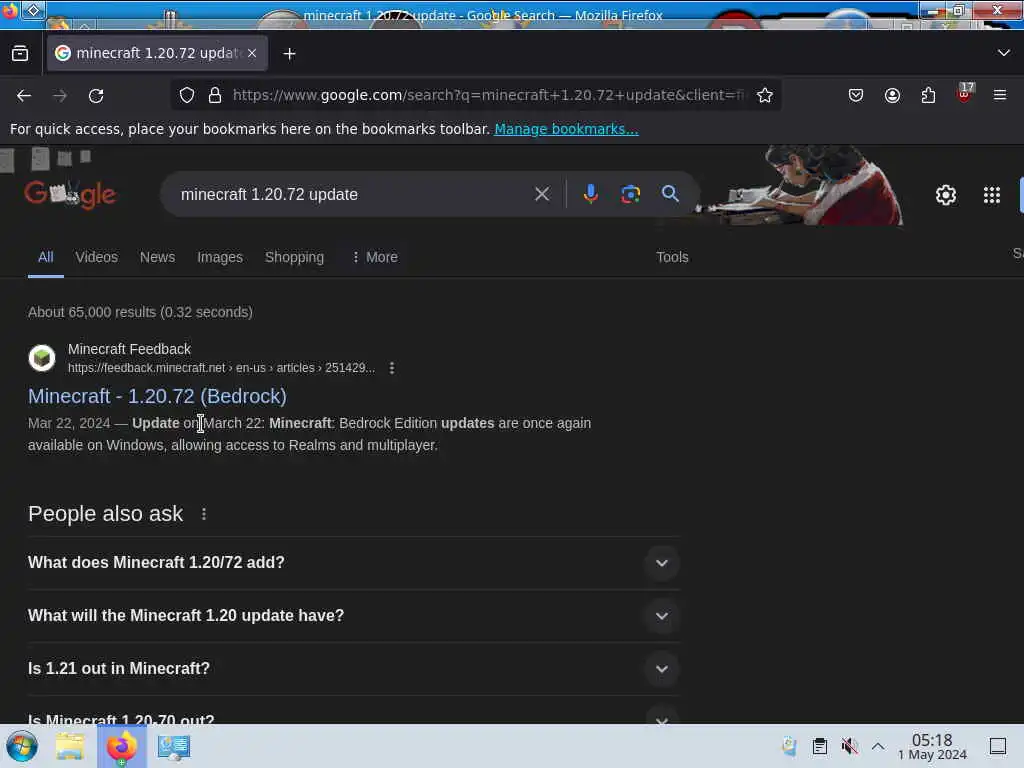
Task: Click the About 65,000 results text
Action: coord(140,312)
